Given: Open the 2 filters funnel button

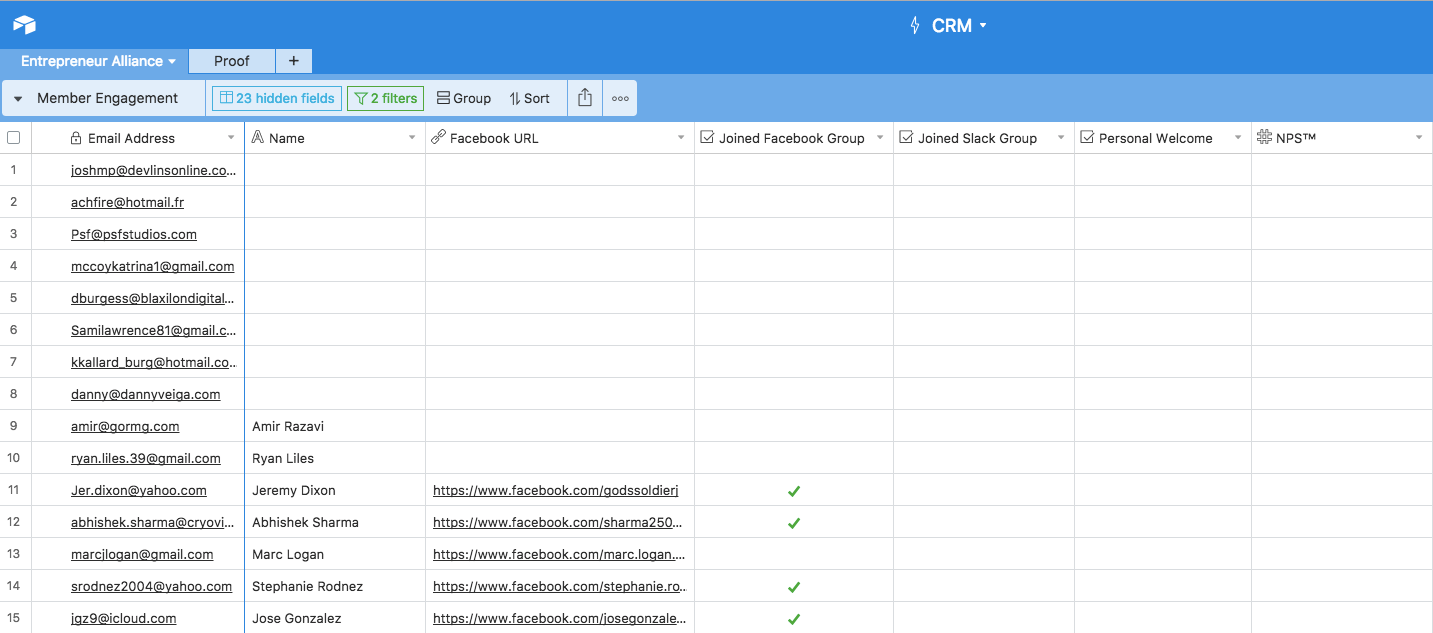Looking at the screenshot, I should click(385, 98).
